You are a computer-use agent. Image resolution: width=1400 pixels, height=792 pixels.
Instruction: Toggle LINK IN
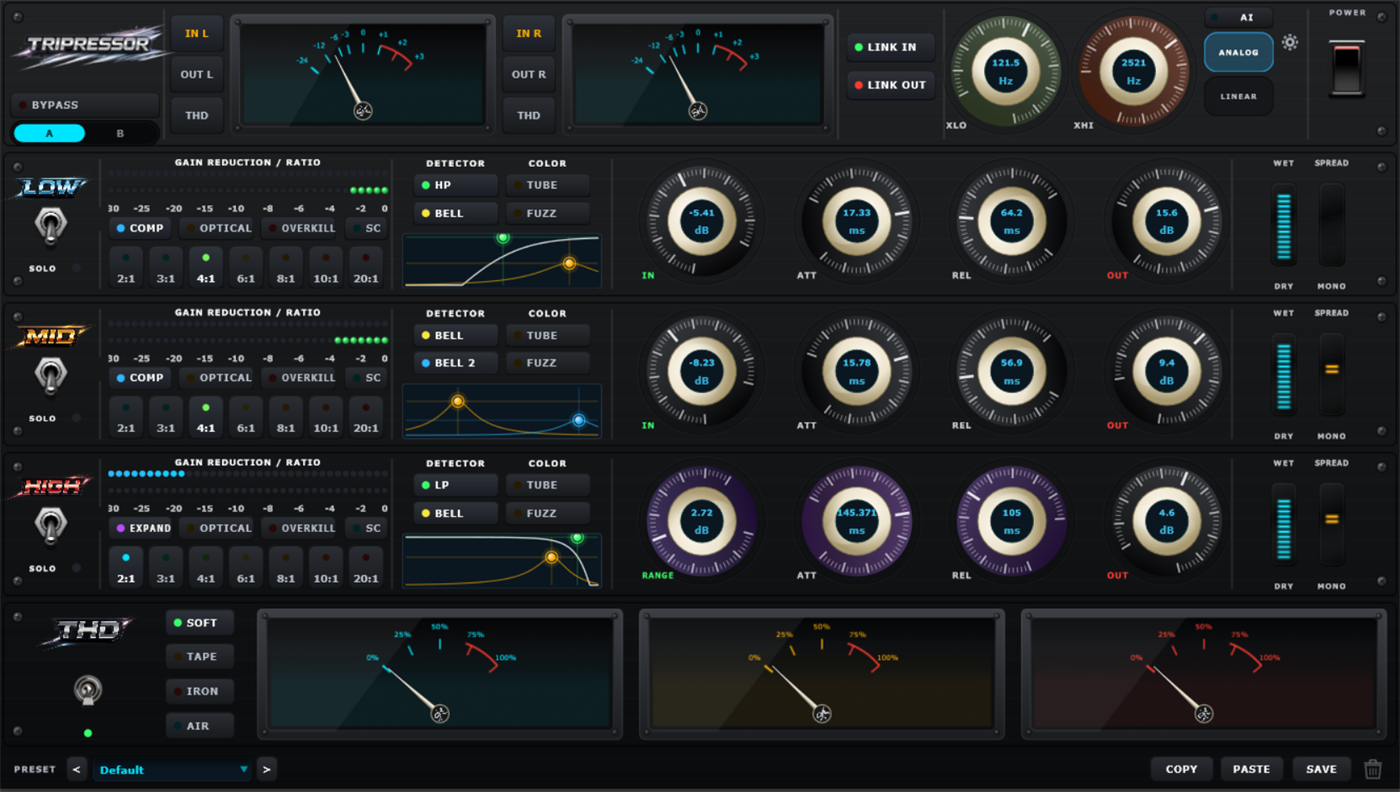point(891,48)
